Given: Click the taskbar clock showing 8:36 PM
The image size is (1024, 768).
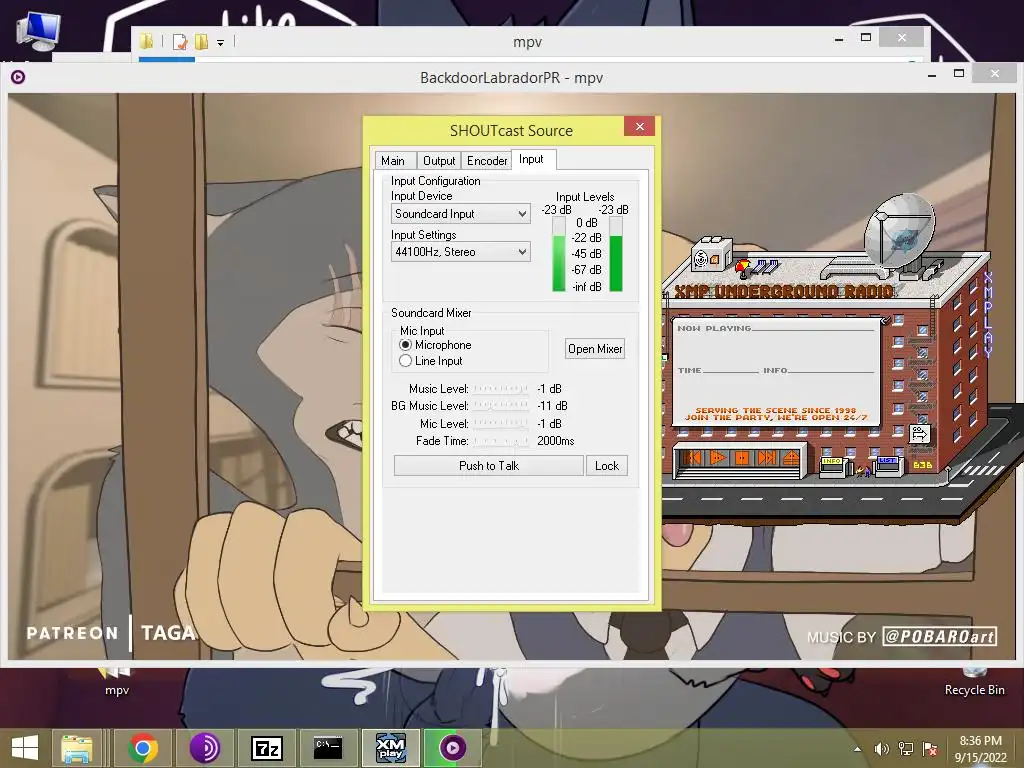Looking at the screenshot, I should click(981, 749).
